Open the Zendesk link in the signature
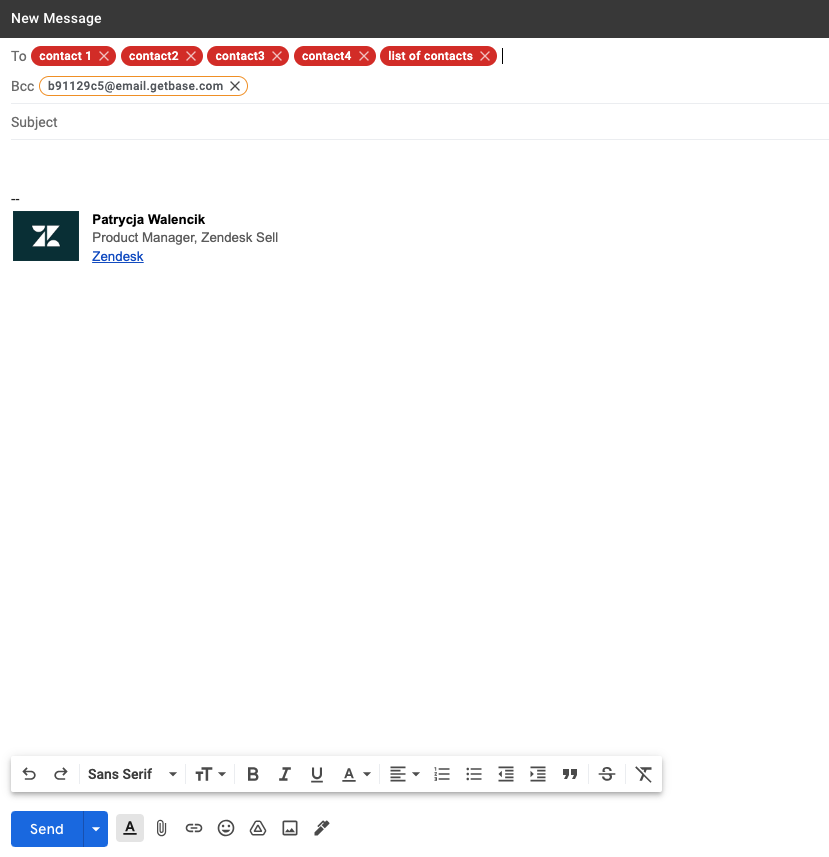This screenshot has height=857, width=829. coord(118,257)
